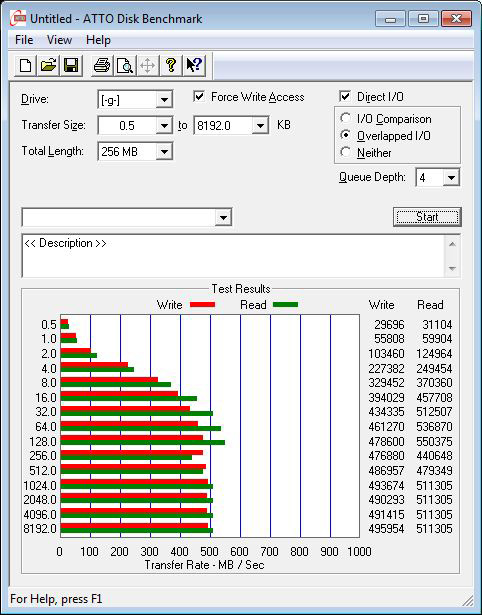Click the green read bar for 128.0
Viewport: 482px width, 615px height.
[x=143, y=442]
